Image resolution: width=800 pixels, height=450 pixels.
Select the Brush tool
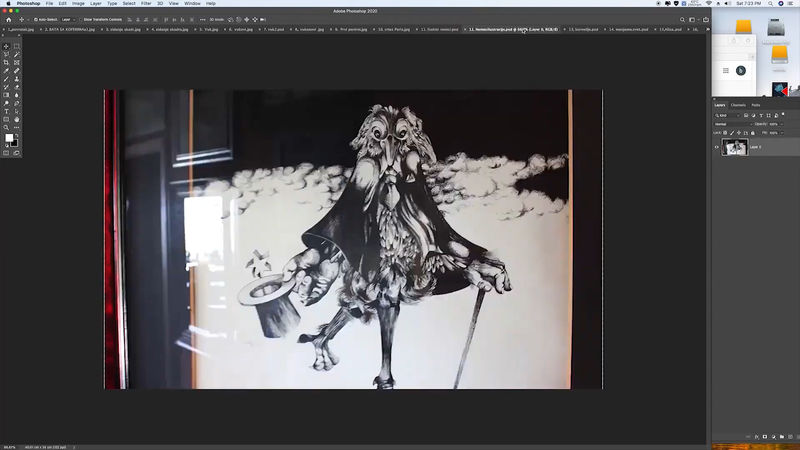[x=6, y=79]
